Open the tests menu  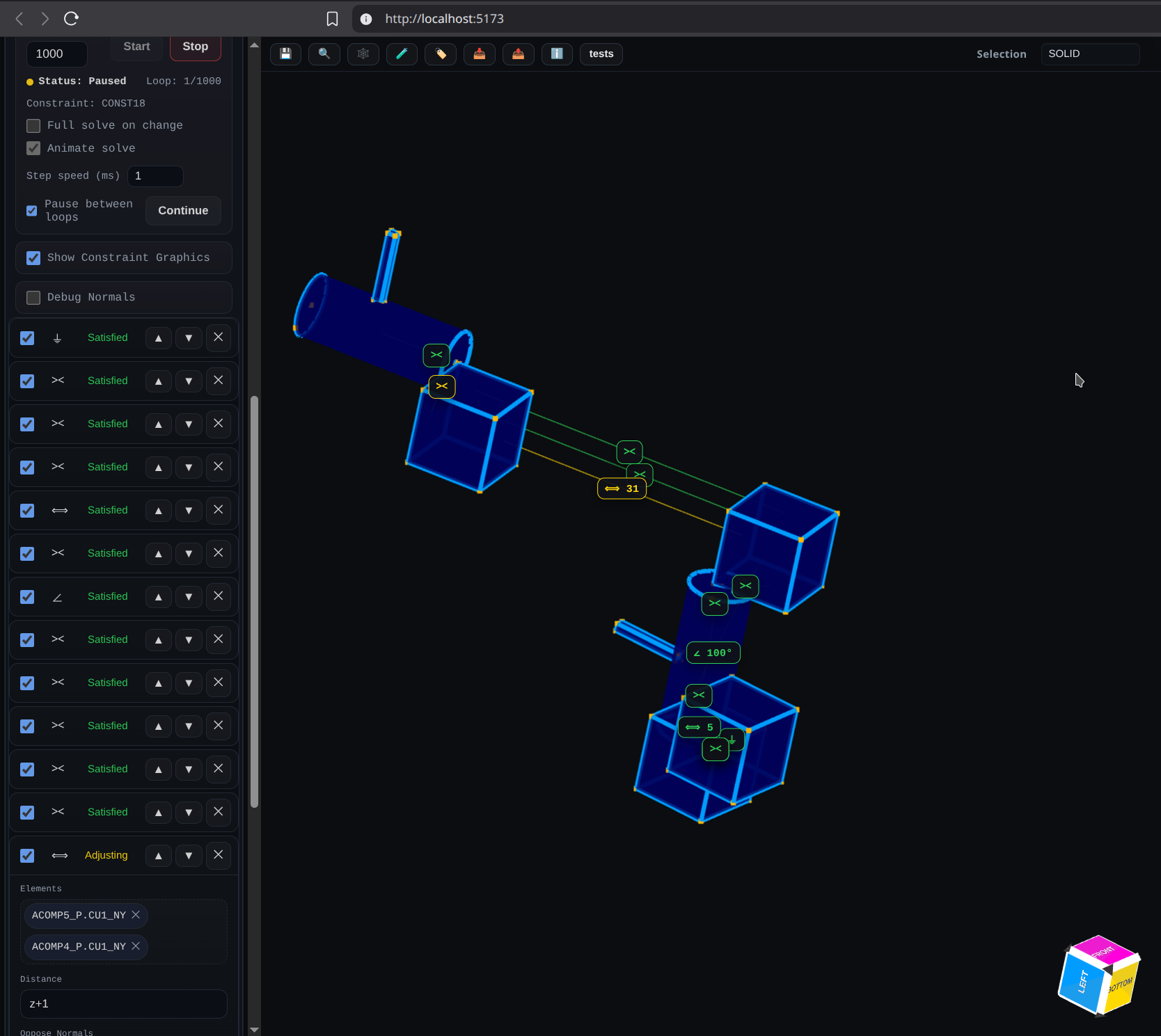tap(601, 54)
